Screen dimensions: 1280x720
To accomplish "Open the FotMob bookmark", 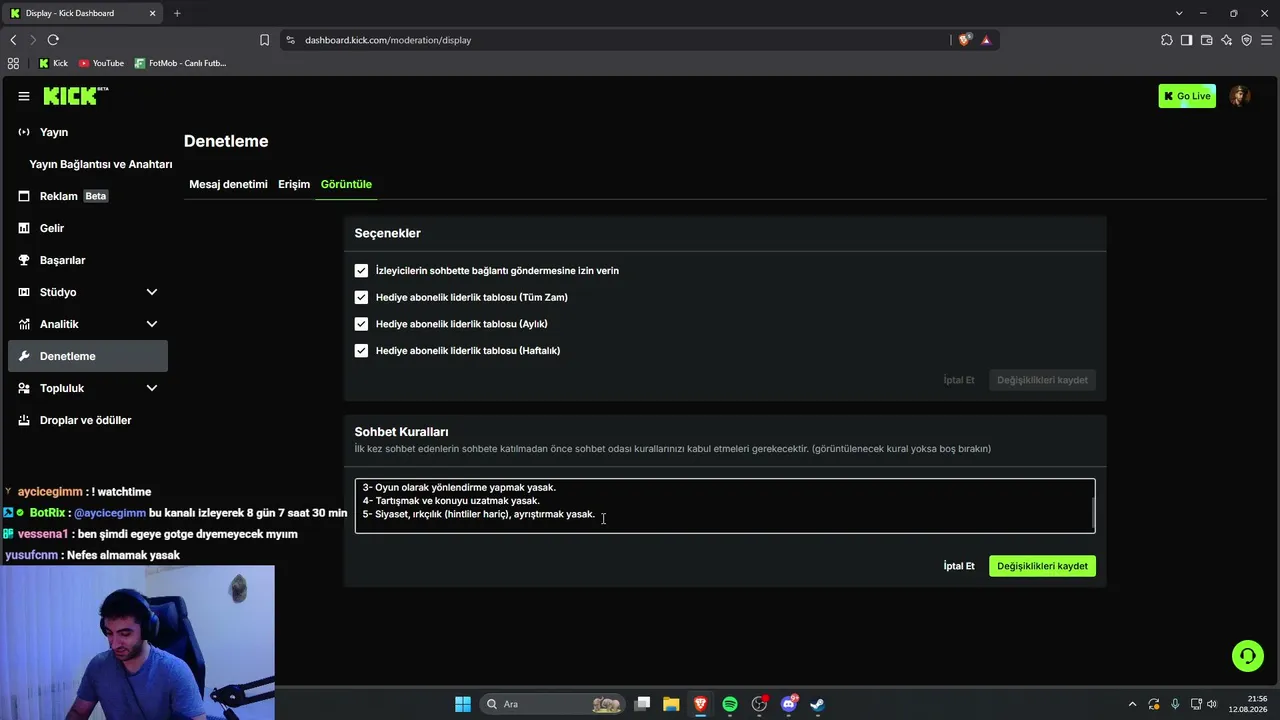I will (x=181, y=63).
